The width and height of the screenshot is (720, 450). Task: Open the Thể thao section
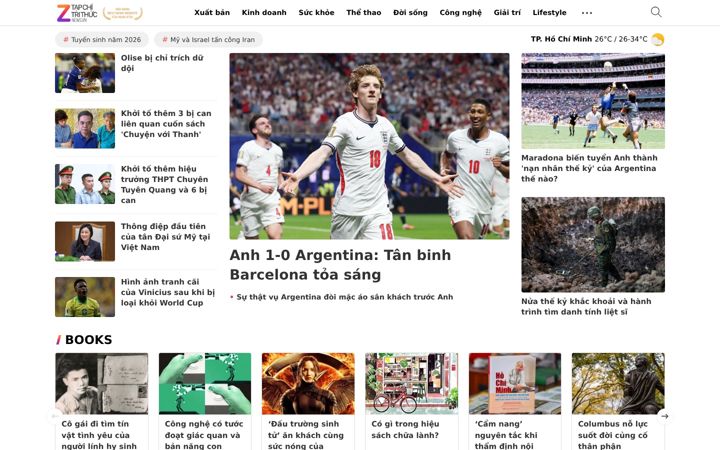(364, 12)
